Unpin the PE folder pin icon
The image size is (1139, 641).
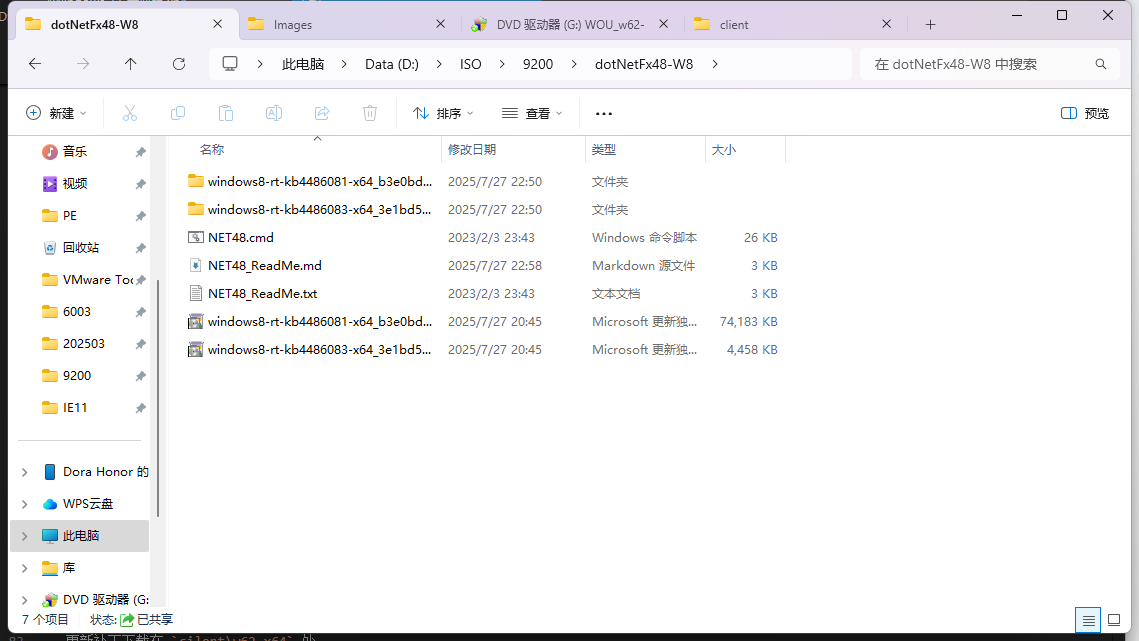[140, 216]
